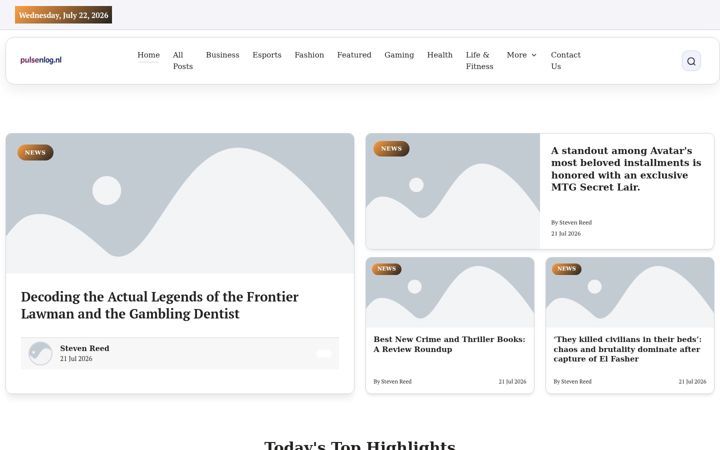Click the Wednesday, July 22, 2026 date badge
The width and height of the screenshot is (720, 450).
click(x=63, y=15)
